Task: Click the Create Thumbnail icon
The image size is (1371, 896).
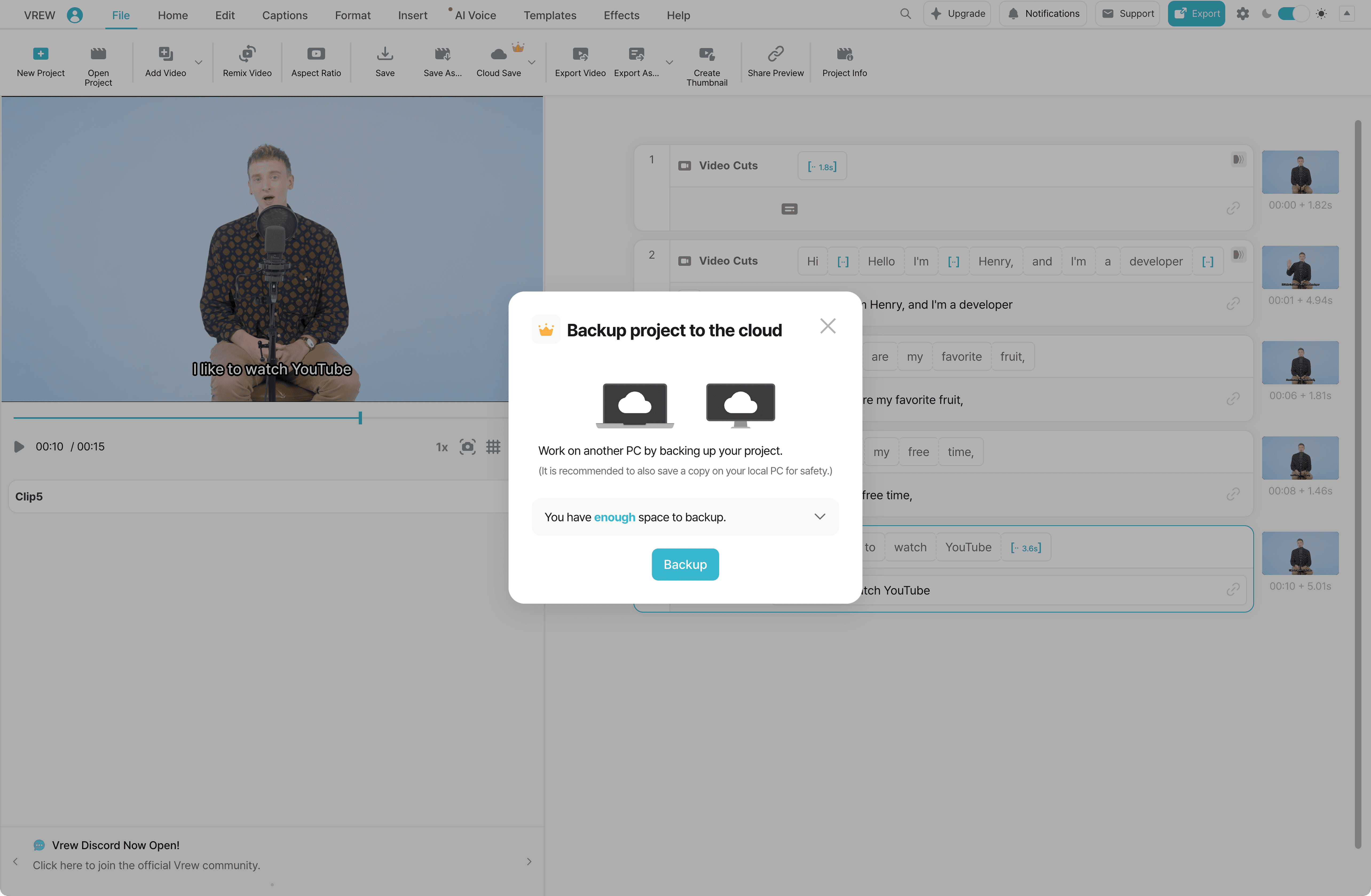Action: tap(706, 54)
